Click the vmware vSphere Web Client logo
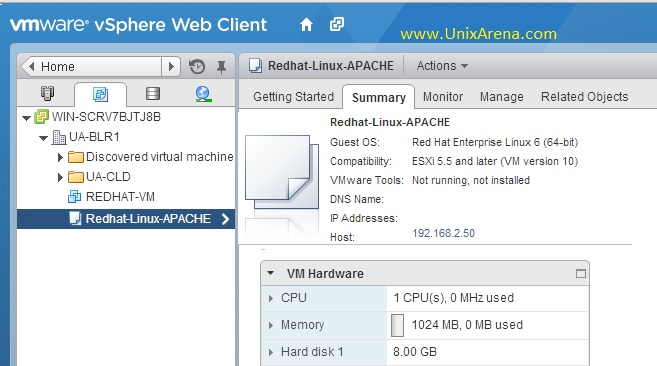Viewport: 657px width, 366px height. [x=138, y=25]
